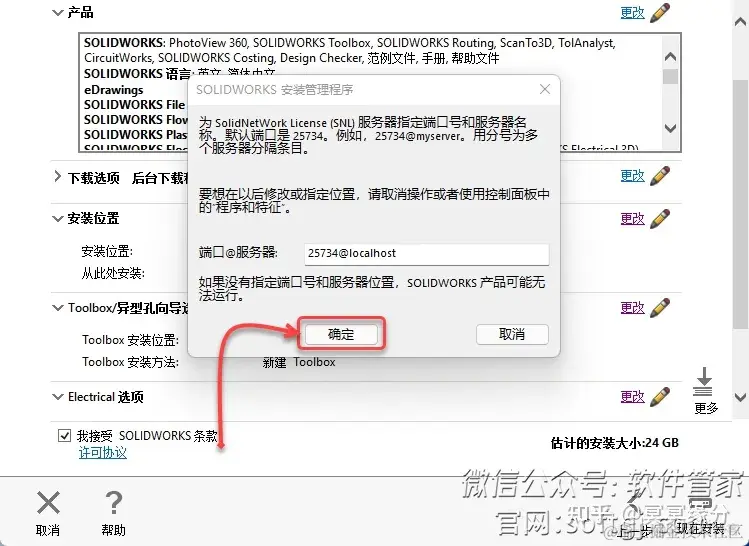Click the pencil icon in Toolbox/异型孔向导 row
This screenshot has width=749, height=546.
[x=660, y=308]
